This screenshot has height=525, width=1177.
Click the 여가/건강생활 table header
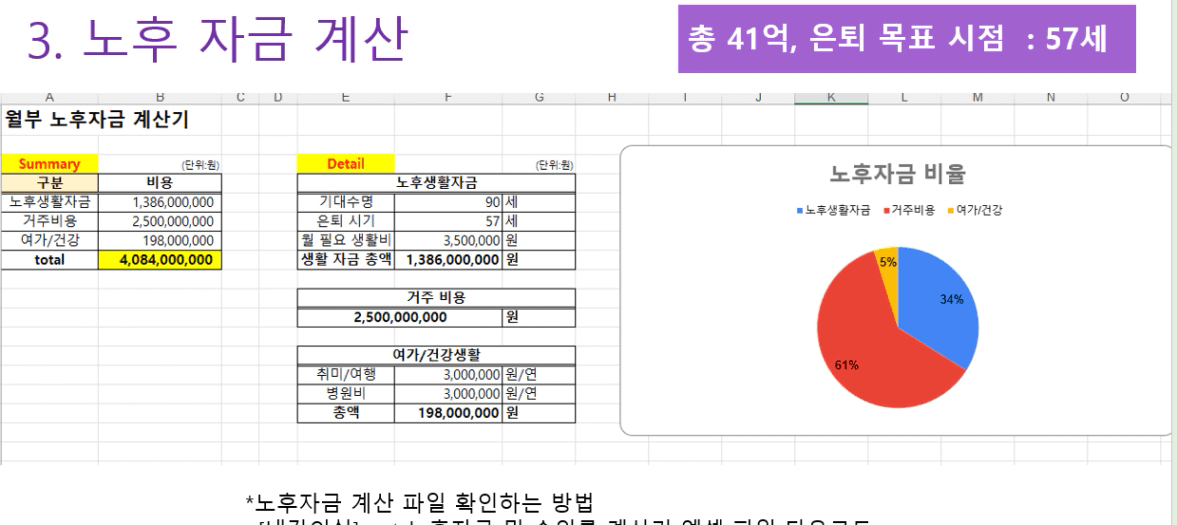pyautogui.click(x=436, y=355)
